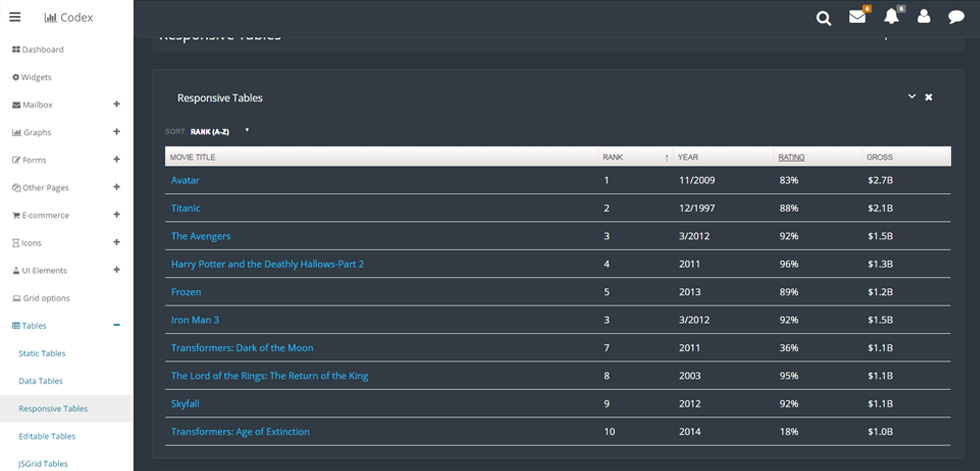The width and height of the screenshot is (980, 471).
Task: Open the Titanic movie link
Action: [x=186, y=208]
